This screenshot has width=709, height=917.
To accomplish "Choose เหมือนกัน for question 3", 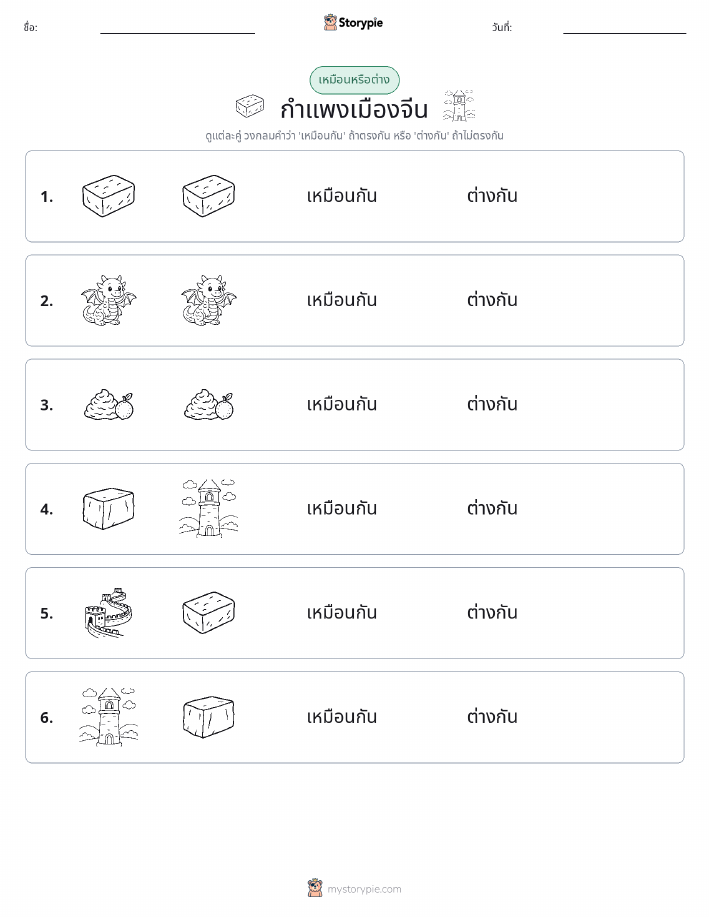I will pos(342,404).
